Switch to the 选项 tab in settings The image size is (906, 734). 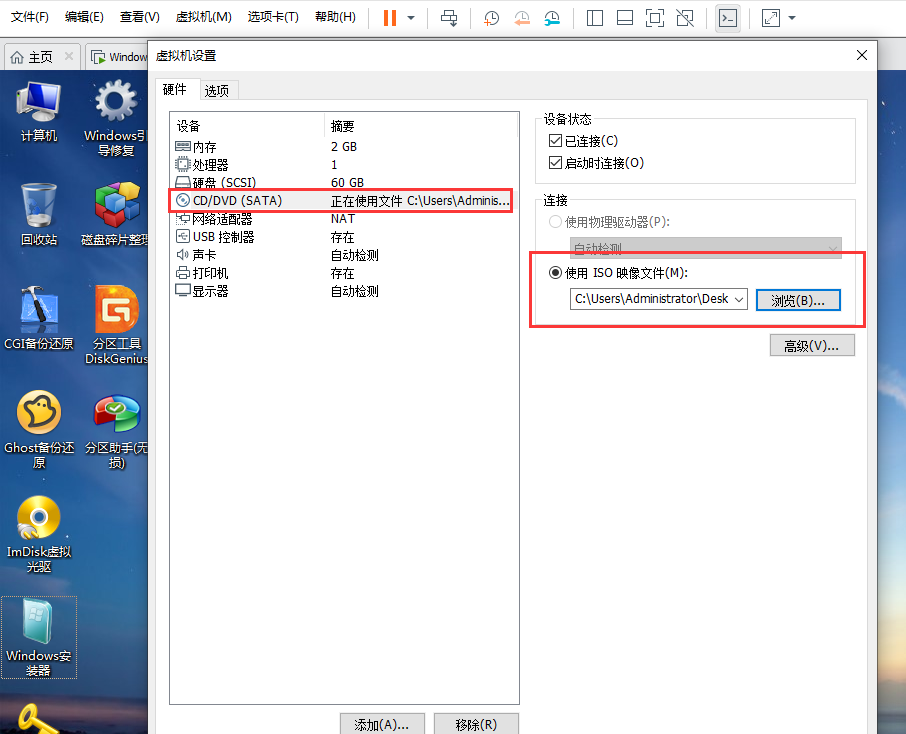point(217,91)
